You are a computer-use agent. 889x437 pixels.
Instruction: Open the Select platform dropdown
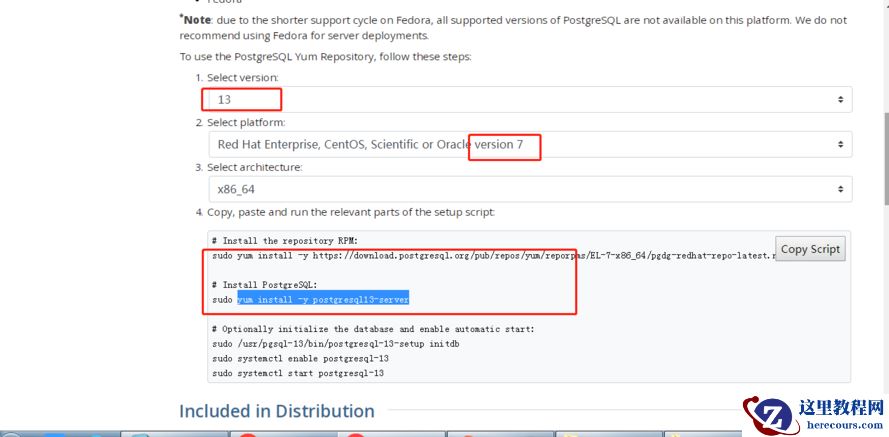point(530,145)
